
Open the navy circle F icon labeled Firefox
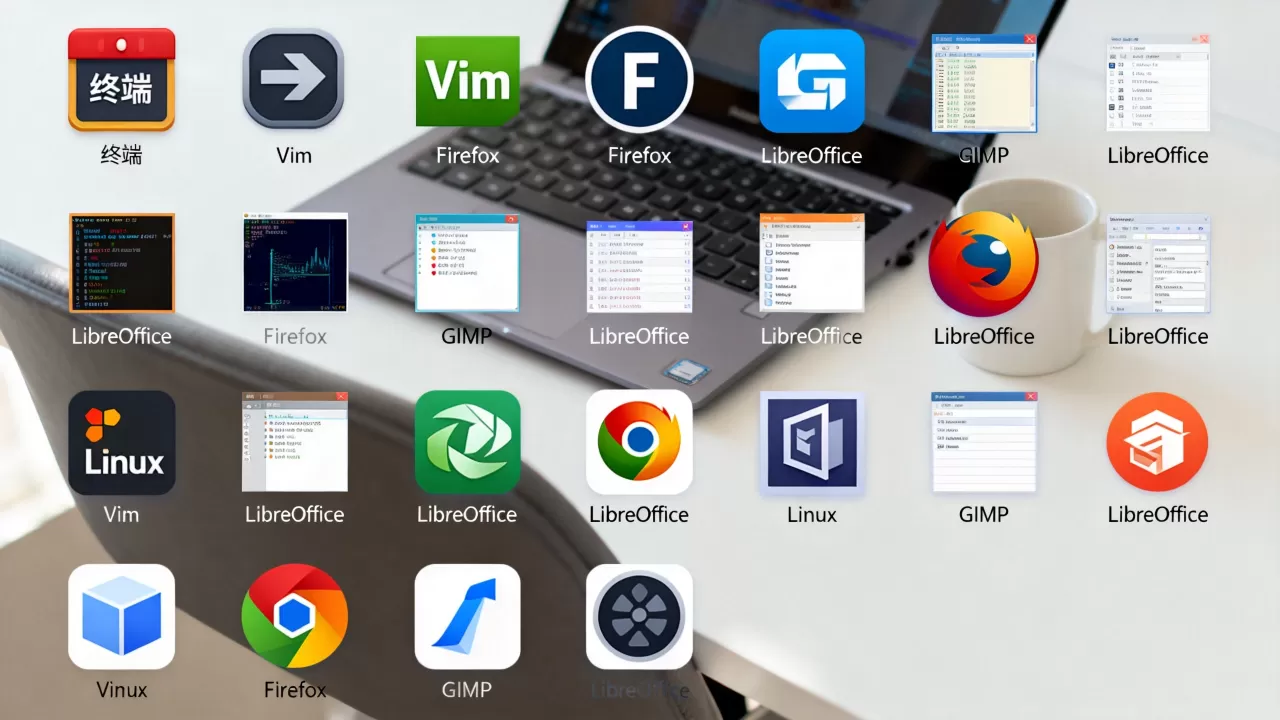pyautogui.click(x=639, y=80)
